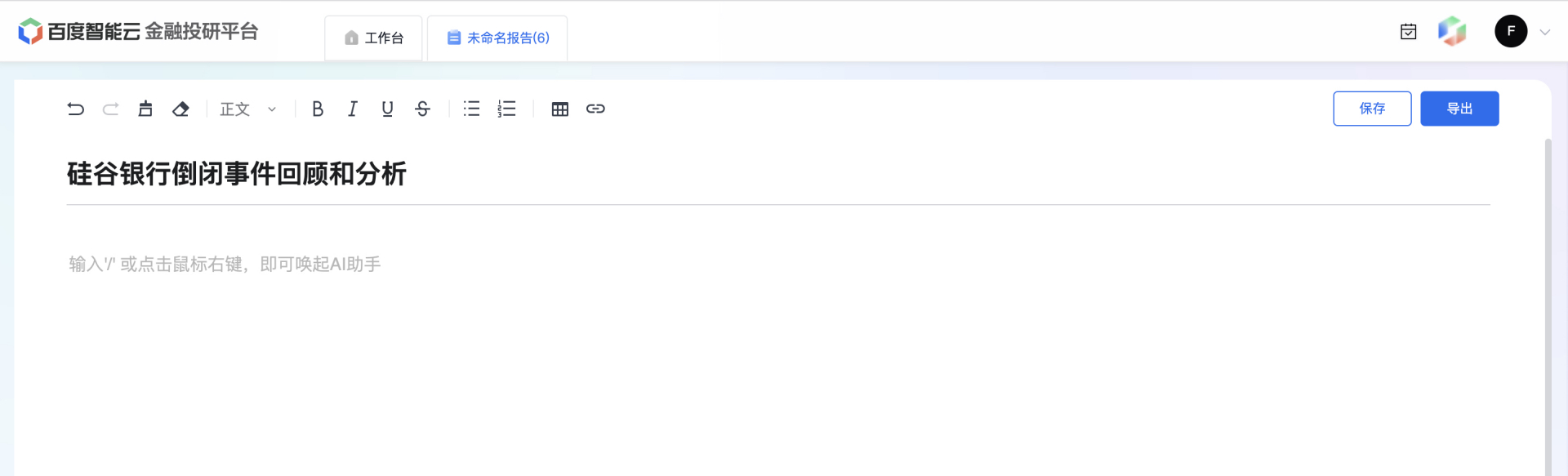Toggle italic text style
Image resolution: width=1568 pixels, height=476 pixels.
[353, 109]
